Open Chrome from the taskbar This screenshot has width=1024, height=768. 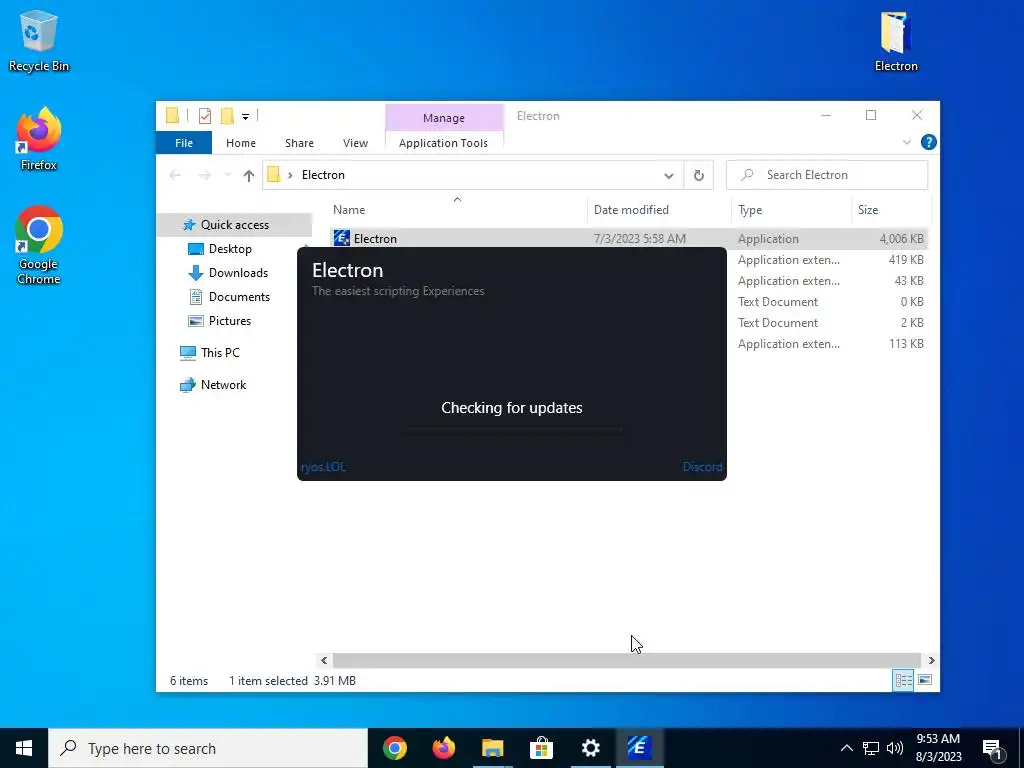tap(394, 748)
